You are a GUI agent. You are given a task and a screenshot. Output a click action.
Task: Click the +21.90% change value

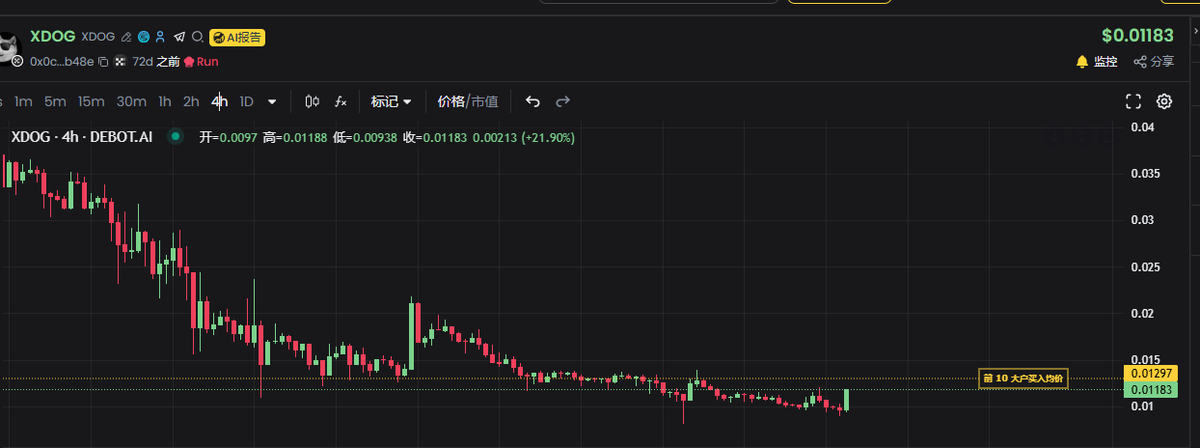pos(547,137)
